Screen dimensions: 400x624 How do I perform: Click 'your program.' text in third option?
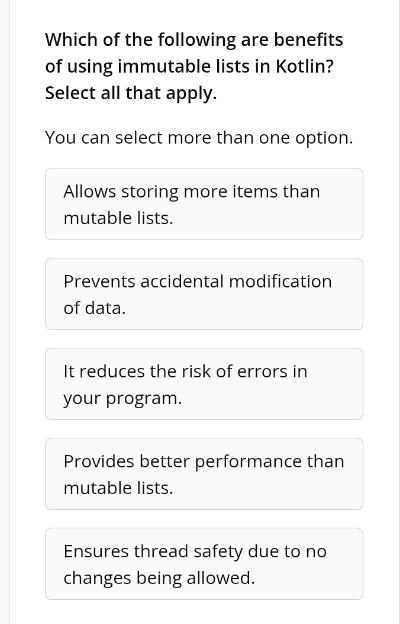(x=123, y=398)
